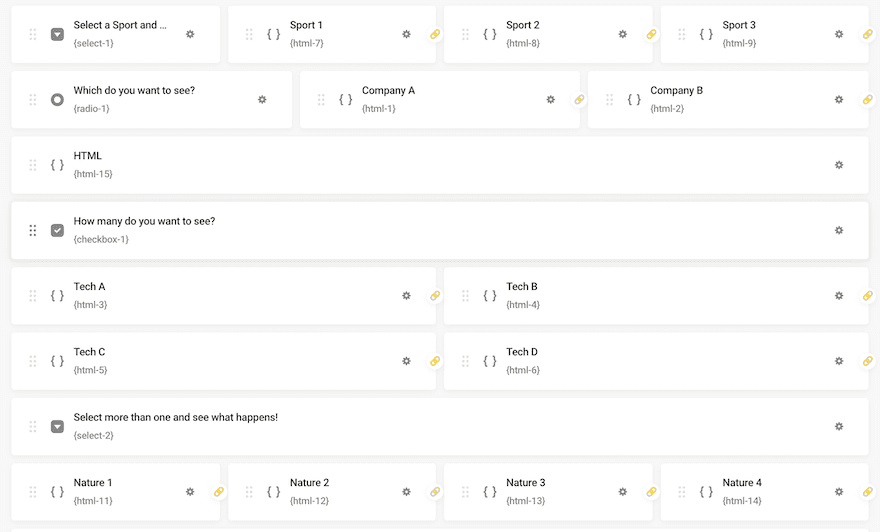Viewport: 880px width, 532px height.
Task: Select the Company B field label
Action: [x=676, y=91]
